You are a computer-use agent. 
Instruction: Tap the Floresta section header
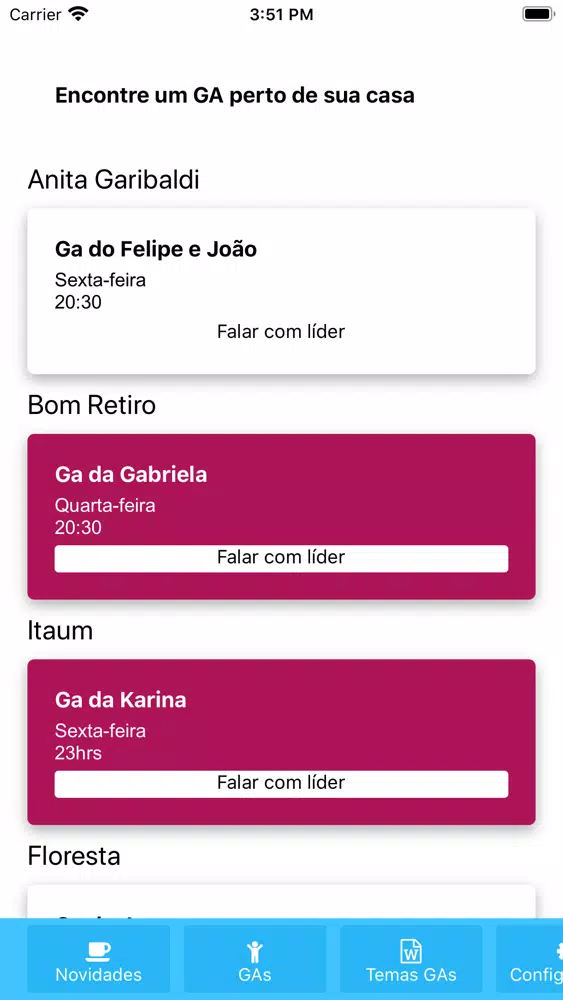coord(74,857)
